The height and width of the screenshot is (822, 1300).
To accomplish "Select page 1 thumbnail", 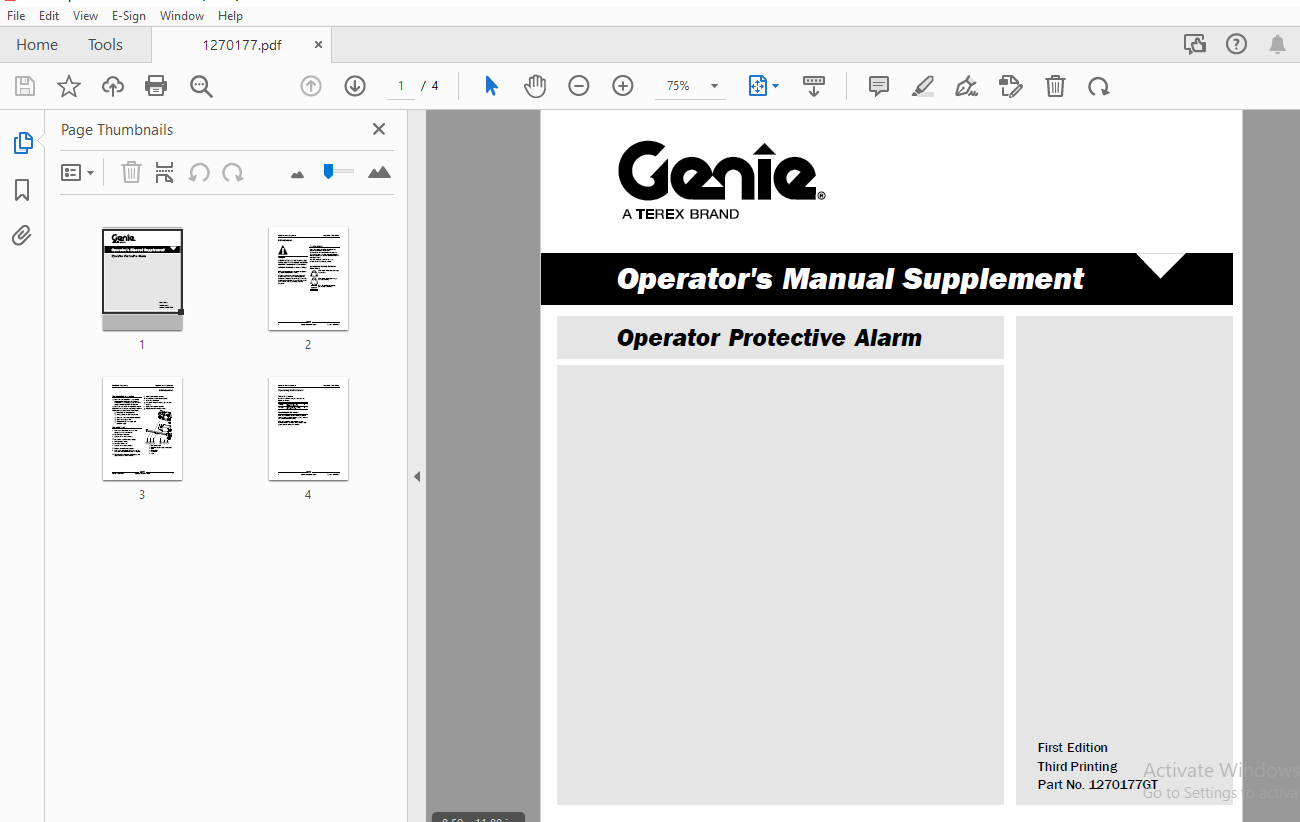I will point(142,279).
